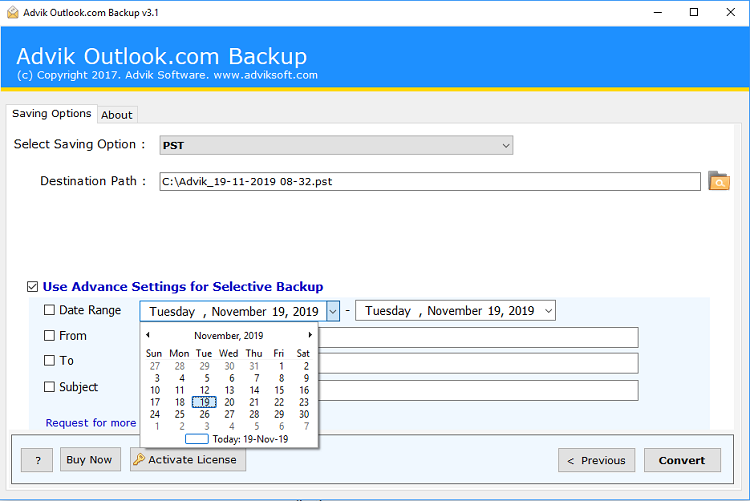The height and width of the screenshot is (501, 750).
Task: Enable the Subject filter checkbox
Action: tap(49, 387)
